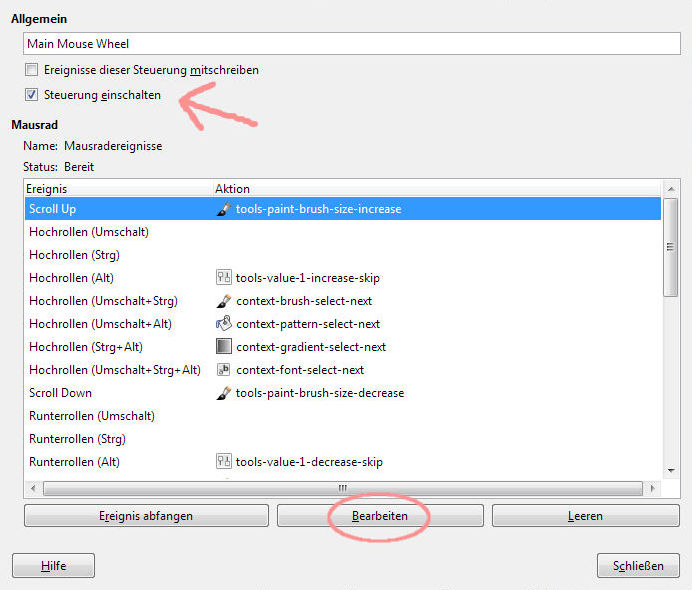
Task: Click brush icon beside tools-paint-brush-size-increase
Action: pyautogui.click(x=224, y=209)
